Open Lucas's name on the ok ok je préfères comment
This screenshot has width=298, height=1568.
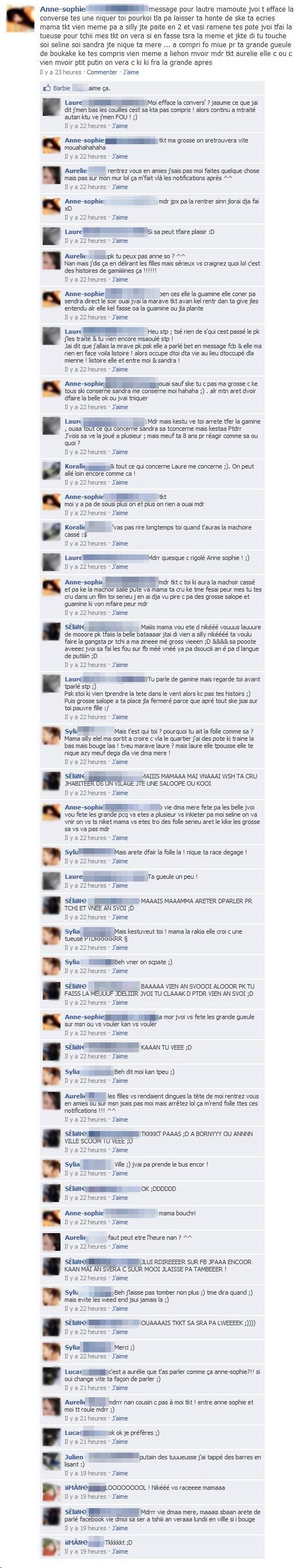[73, 1433]
